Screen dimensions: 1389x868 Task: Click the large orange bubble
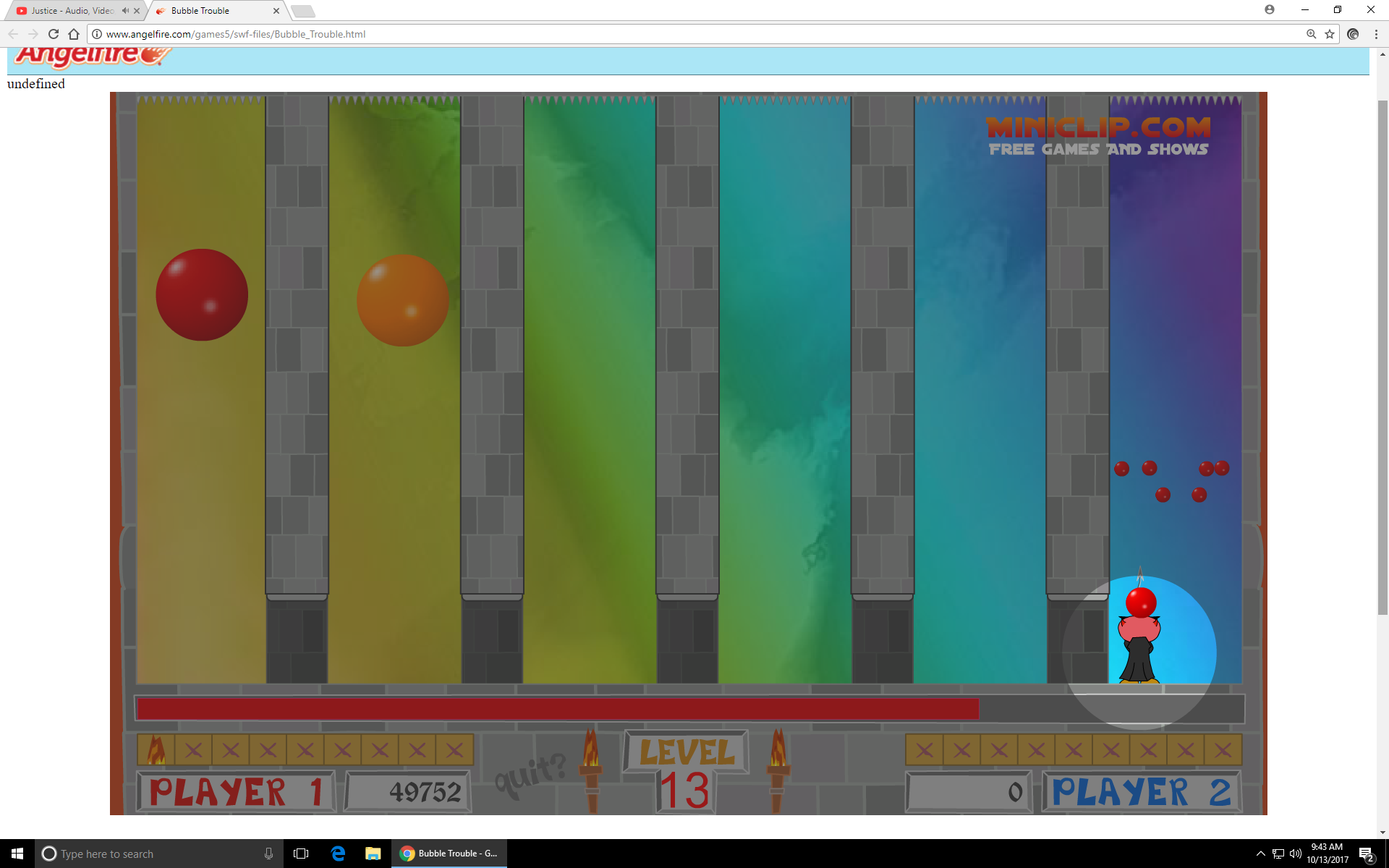pyautogui.click(x=402, y=300)
